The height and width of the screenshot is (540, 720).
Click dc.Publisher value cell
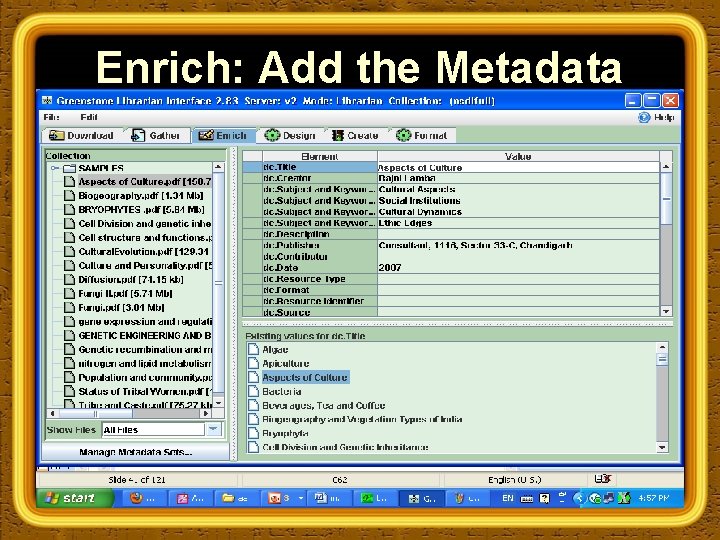[x=518, y=245]
